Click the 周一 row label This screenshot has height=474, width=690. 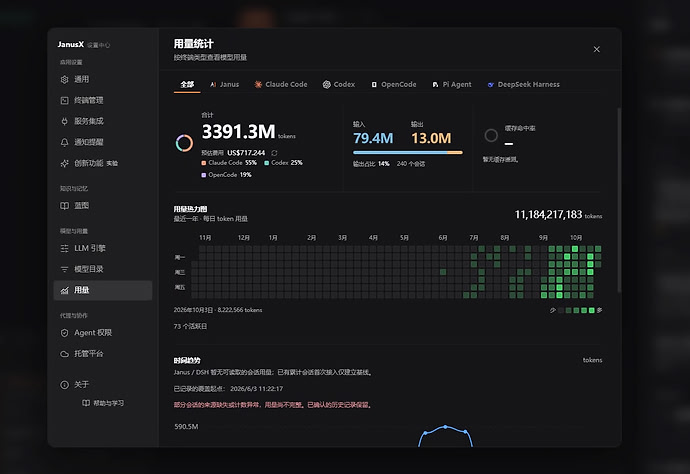coord(180,257)
